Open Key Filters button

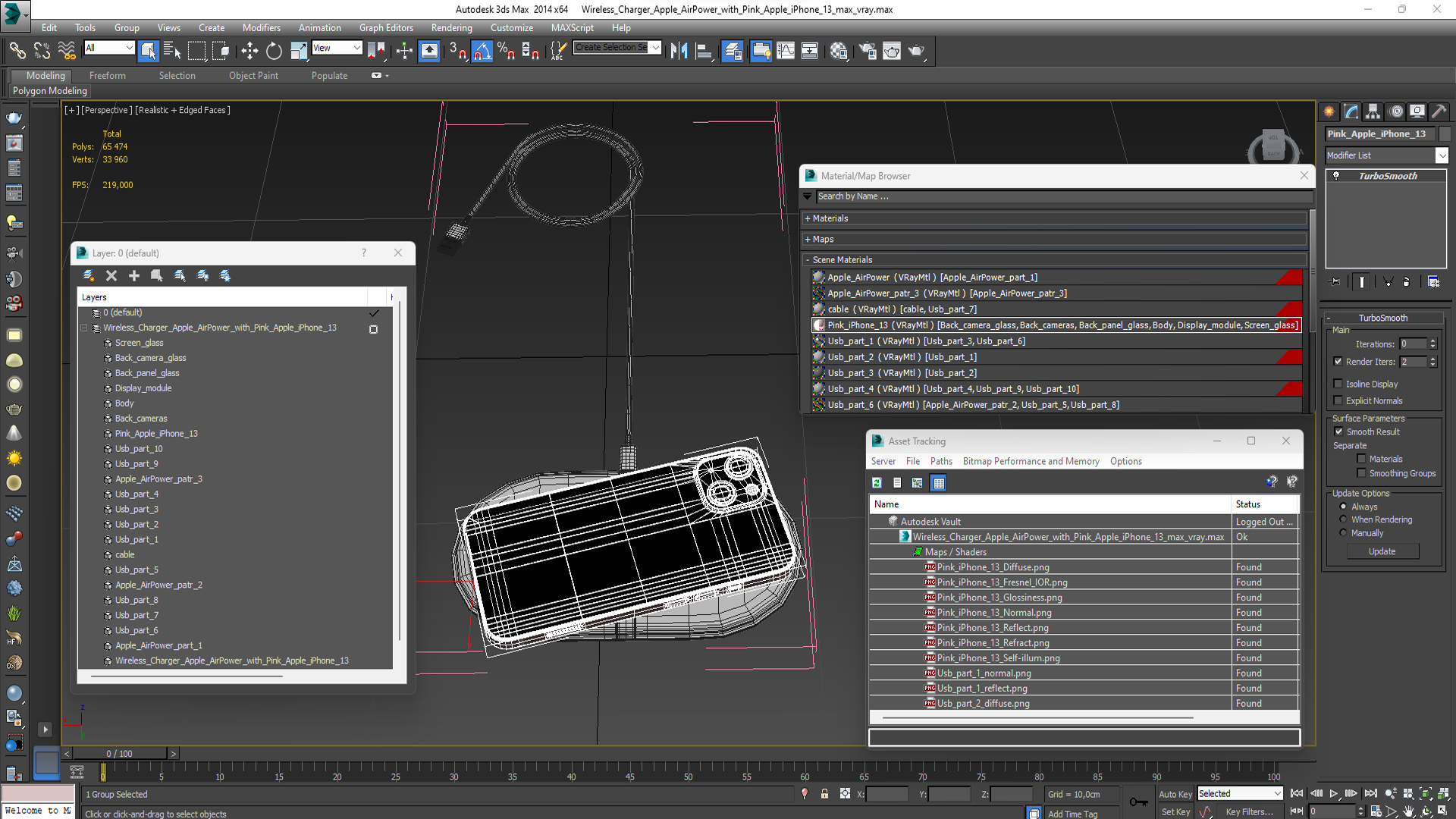tap(1249, 812)
